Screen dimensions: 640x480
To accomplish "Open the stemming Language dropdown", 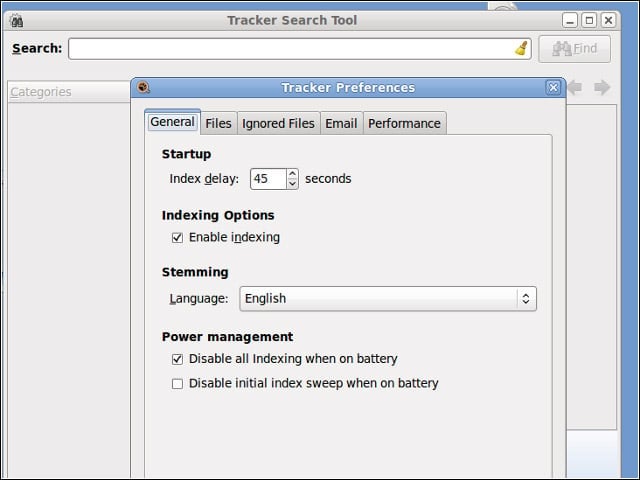I will click(388, 299).
